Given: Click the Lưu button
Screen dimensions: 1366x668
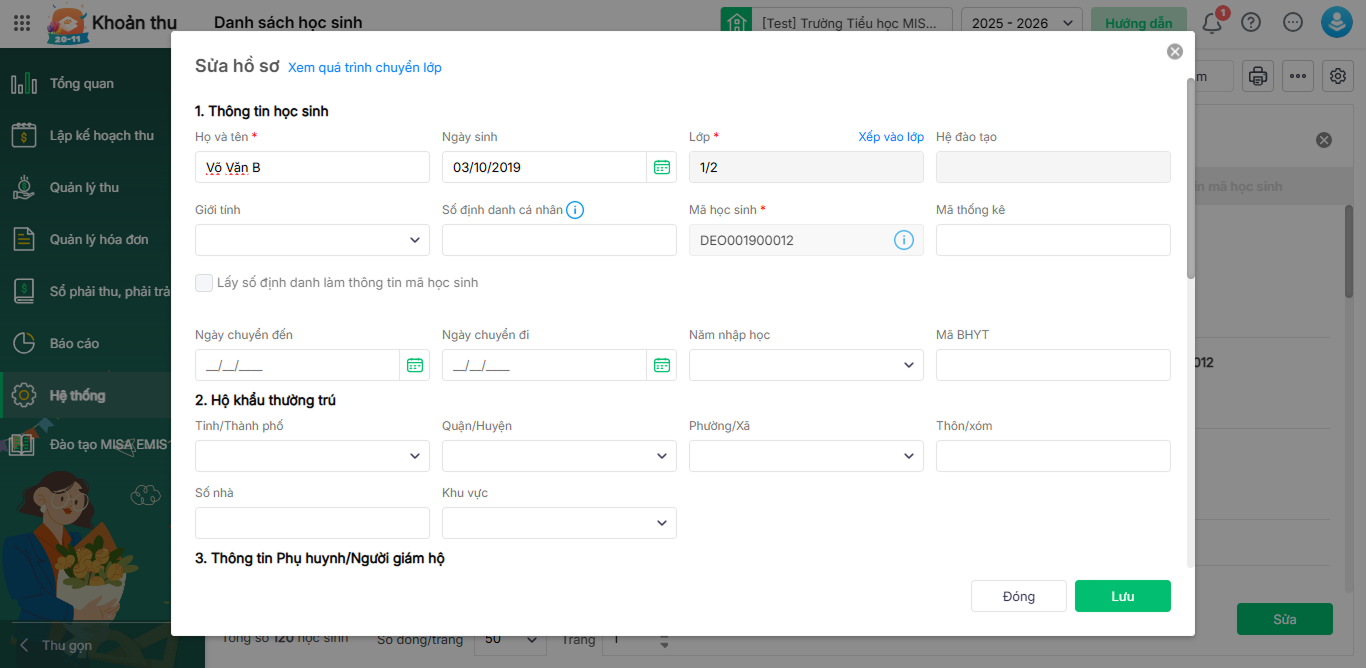Looking at the screenshot, I should pyautogui.click(x=1122, y=596).
